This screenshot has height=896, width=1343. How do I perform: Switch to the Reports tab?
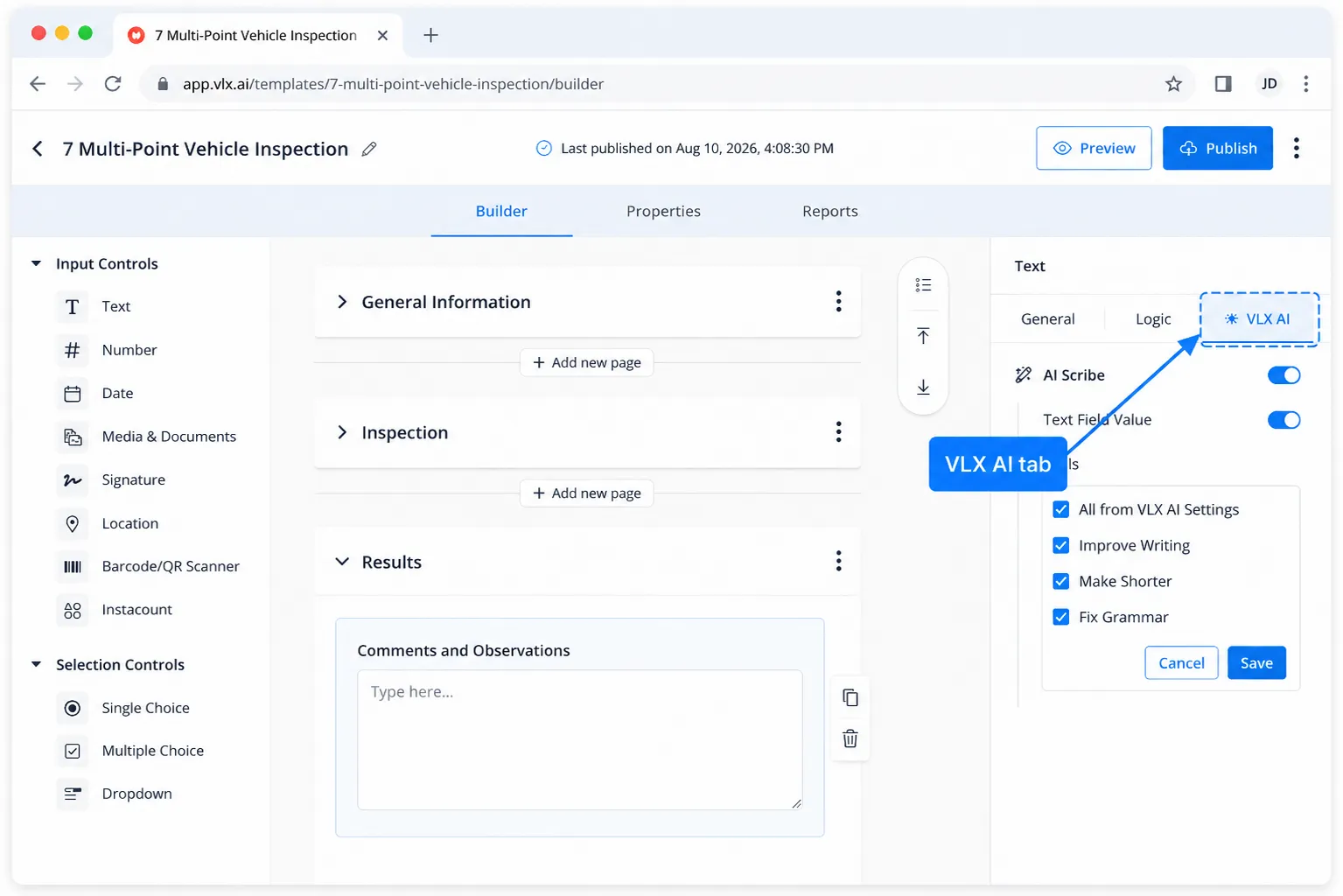click(x=829, y=211)
